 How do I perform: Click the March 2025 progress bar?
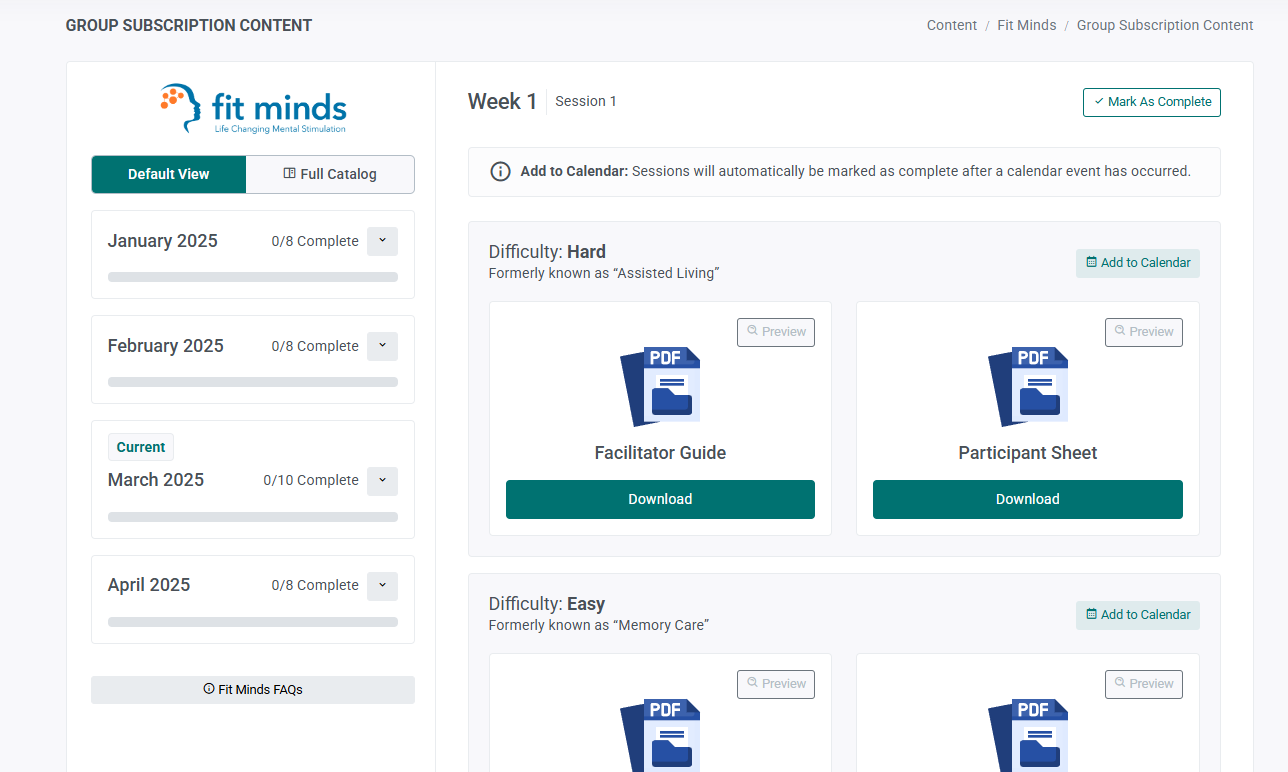click(x=253, y=517)
